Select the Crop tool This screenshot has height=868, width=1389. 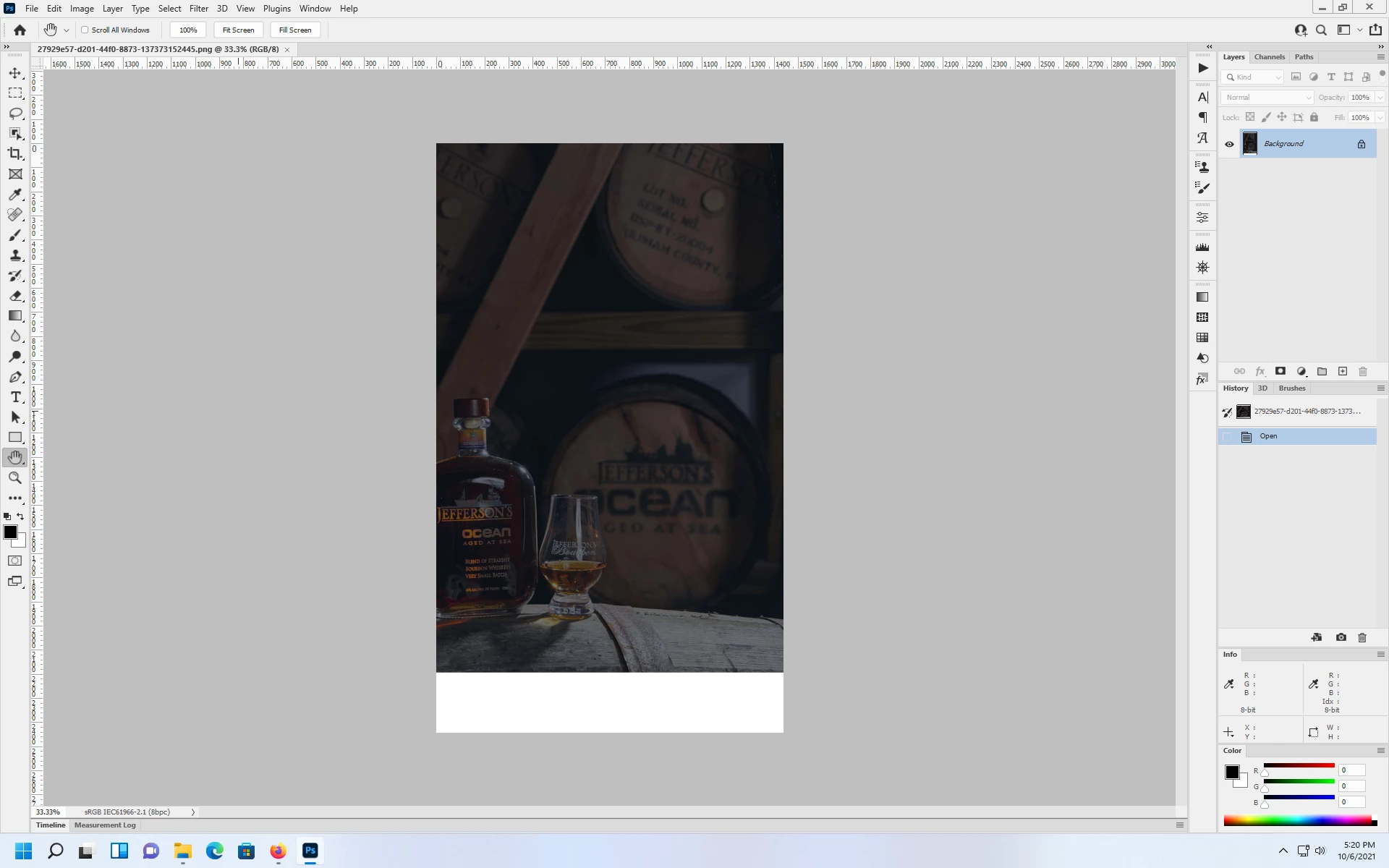click(x=15, y=153)
